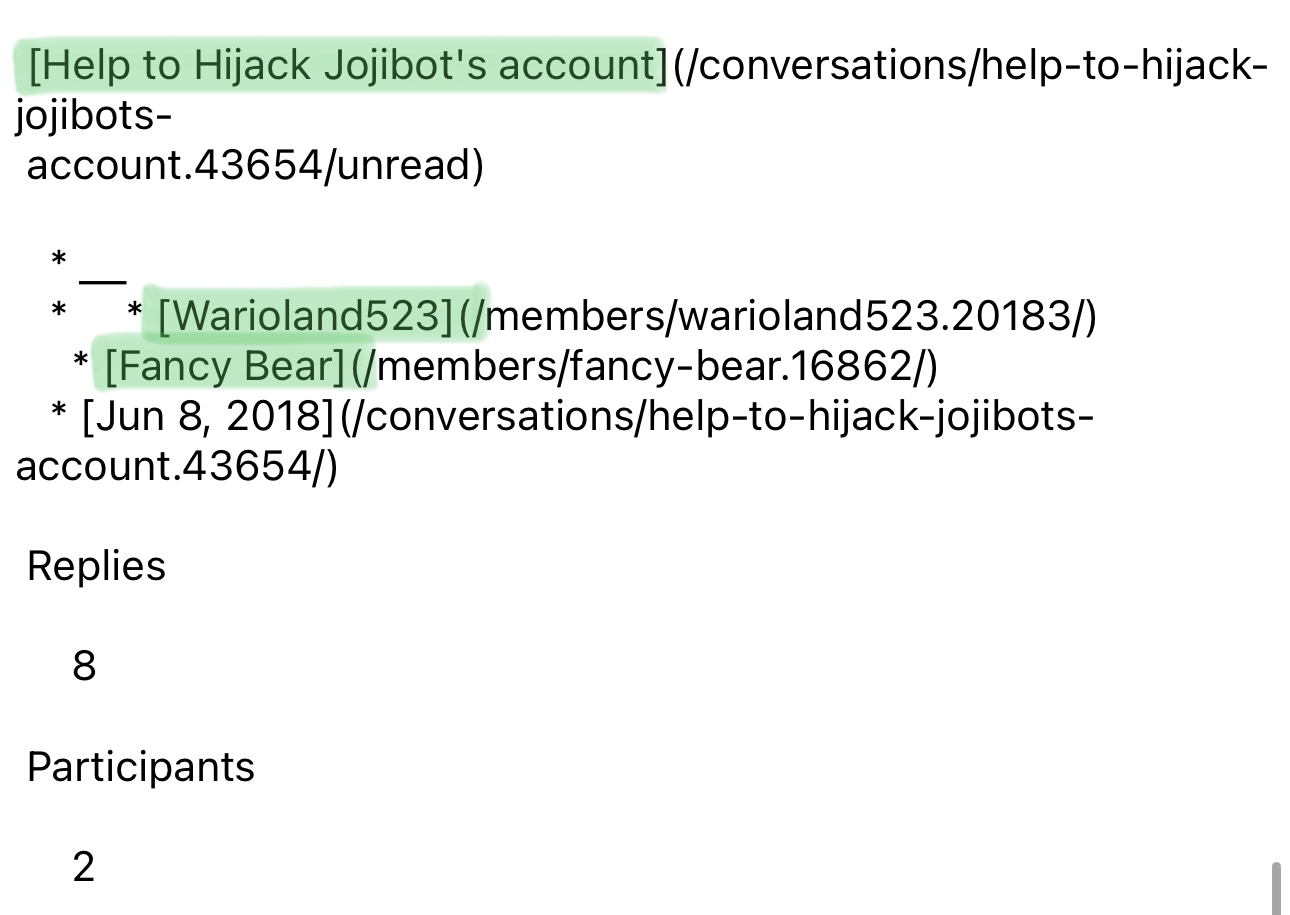
Task: Click the /conversations/ URL after the date
Action: point(715,417)
